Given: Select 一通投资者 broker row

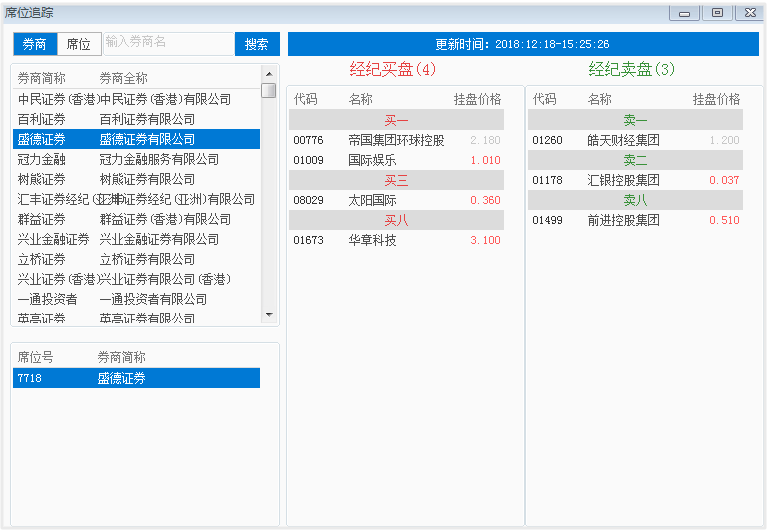Looking at the screenshot, I should tap(135, 299).
